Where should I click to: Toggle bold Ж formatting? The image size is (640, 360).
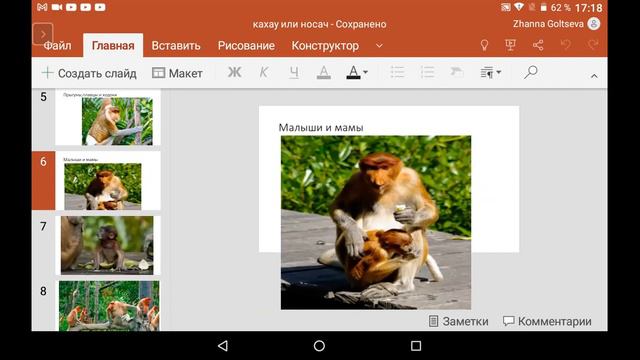(234, 73)
